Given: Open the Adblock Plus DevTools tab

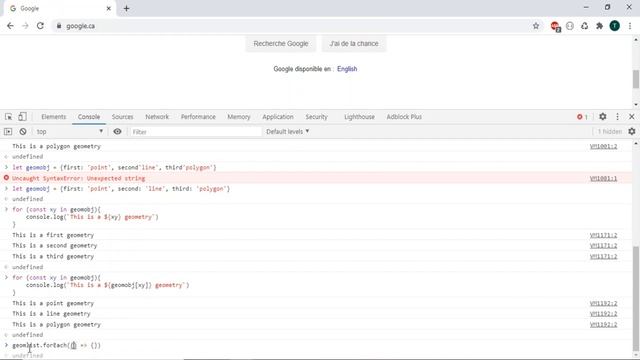Looking at the screenshot, I should point(404,117).
